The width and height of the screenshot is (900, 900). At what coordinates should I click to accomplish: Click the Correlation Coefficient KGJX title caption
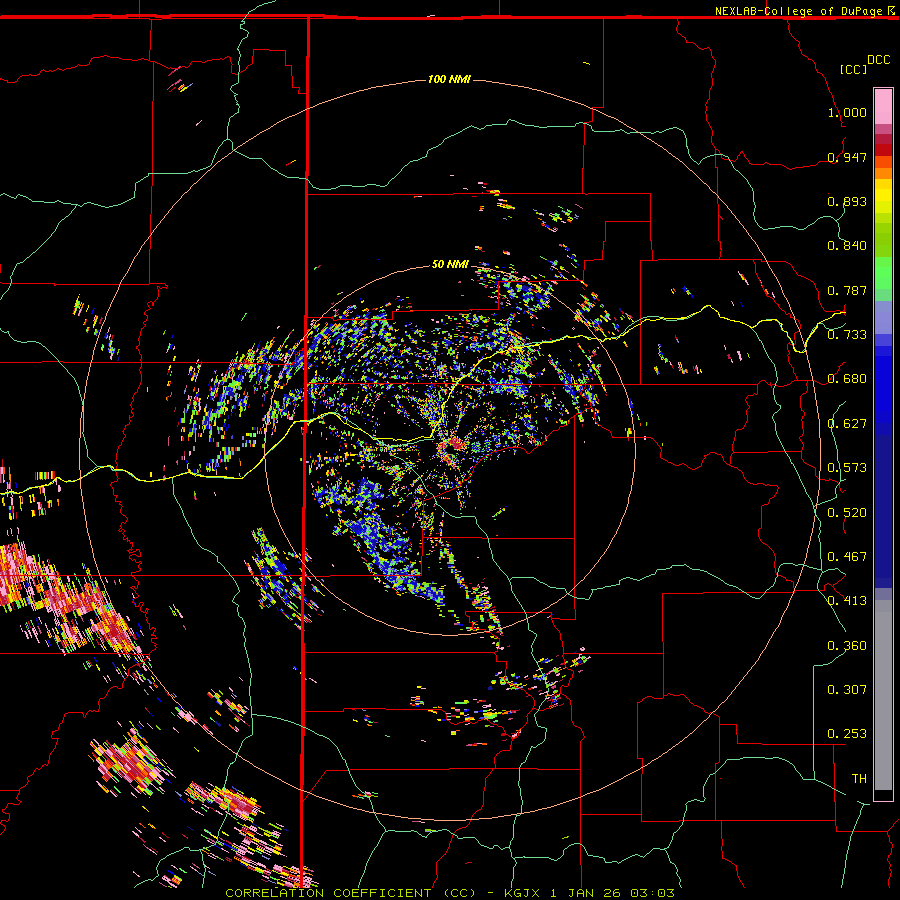[449, 893]
